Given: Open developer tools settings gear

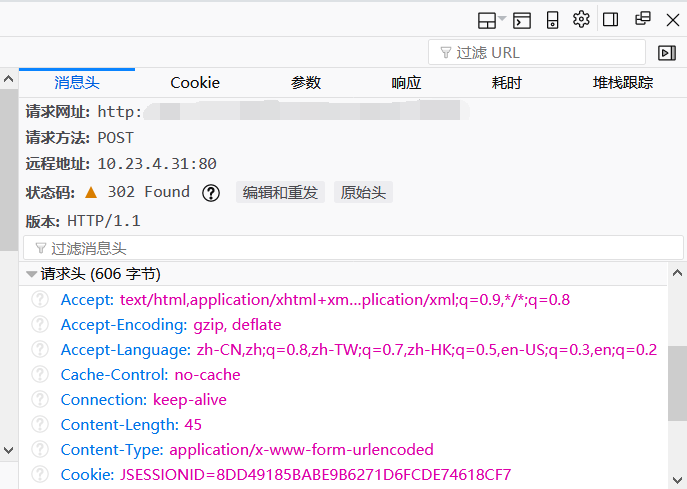Looking at the screenshot, I should [x=581, y=20].
